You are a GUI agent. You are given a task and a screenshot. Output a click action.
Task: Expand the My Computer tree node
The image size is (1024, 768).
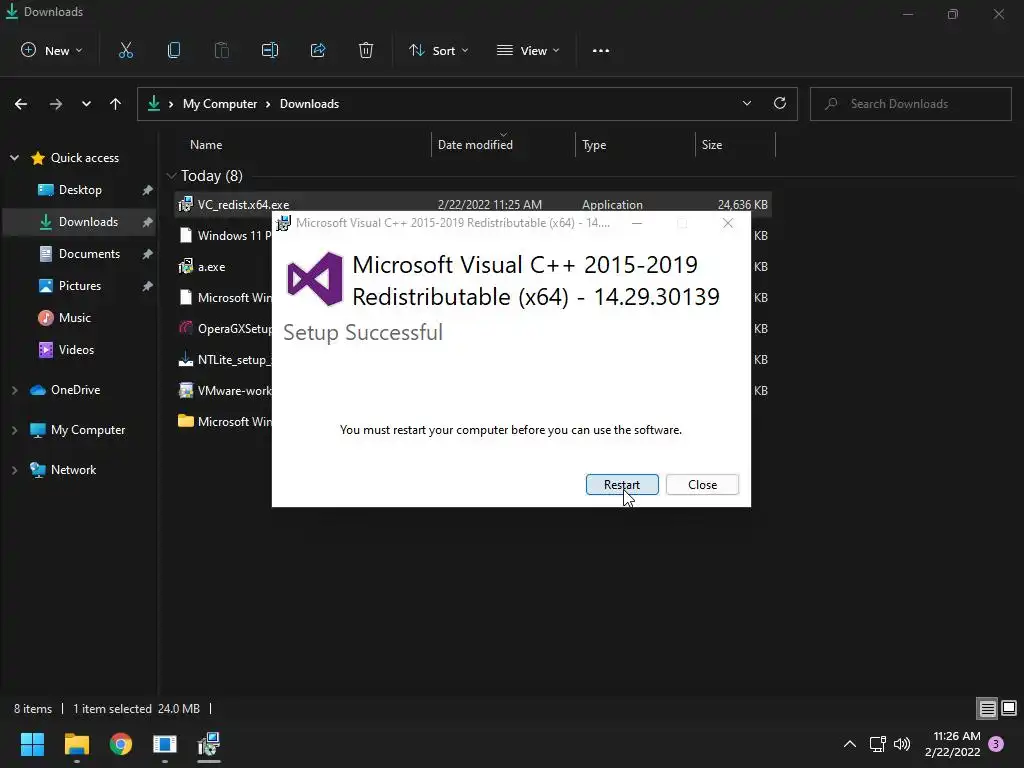coord(14,430)
